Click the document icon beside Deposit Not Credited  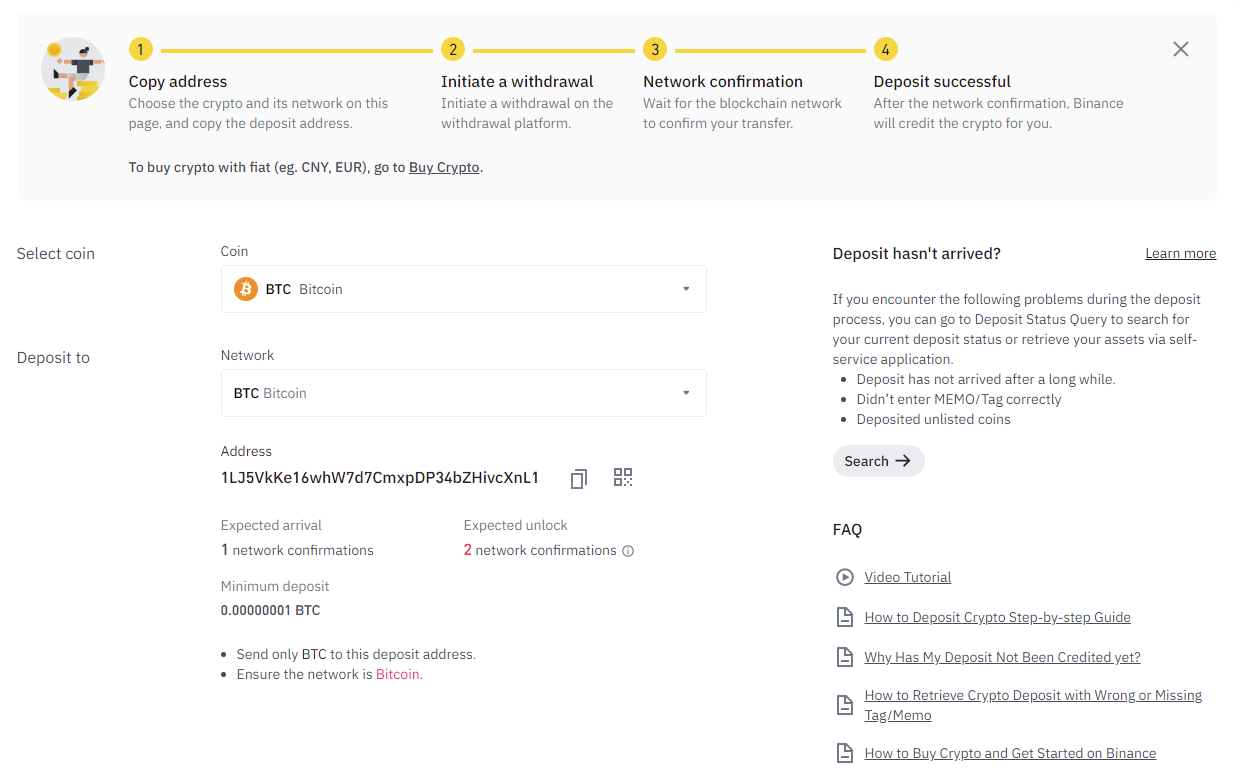pyautogui.click(x=845, y=657)
